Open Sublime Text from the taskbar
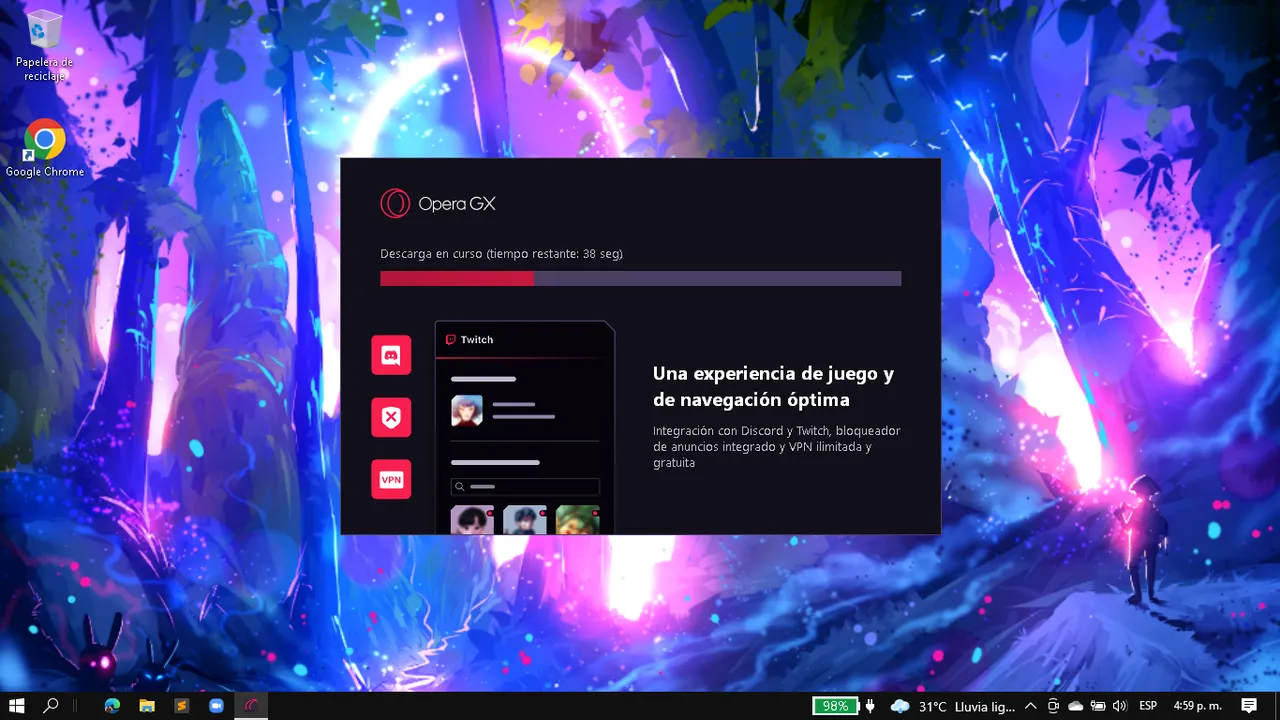Viewport: 1280px width, 720px height. [182, 706]
